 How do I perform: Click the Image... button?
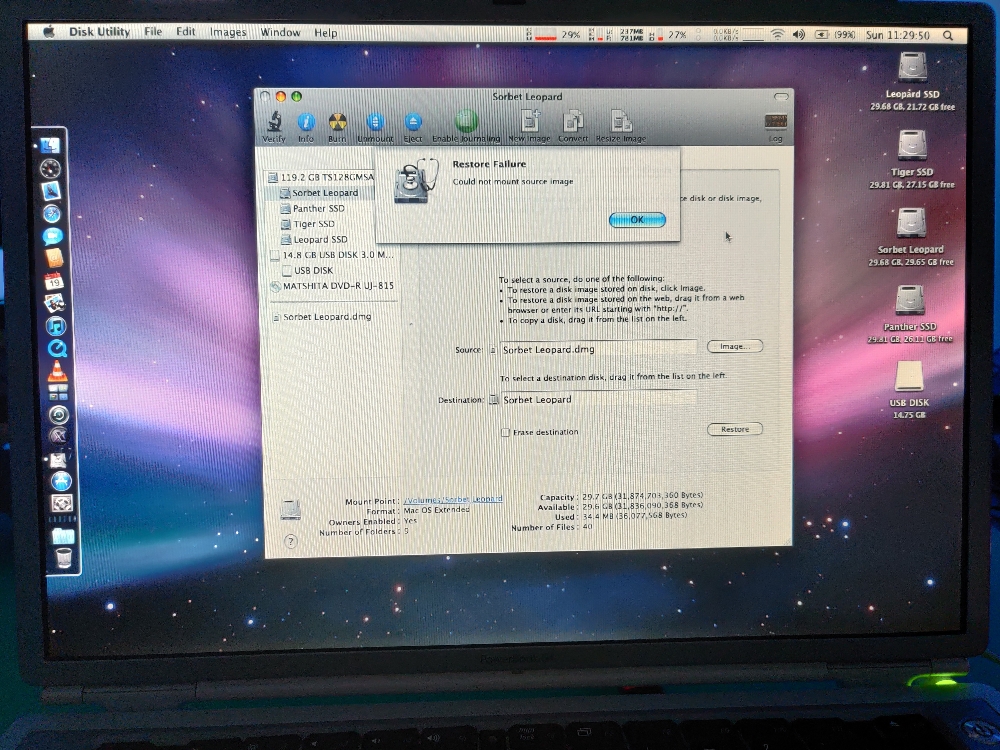click(735, 346)
